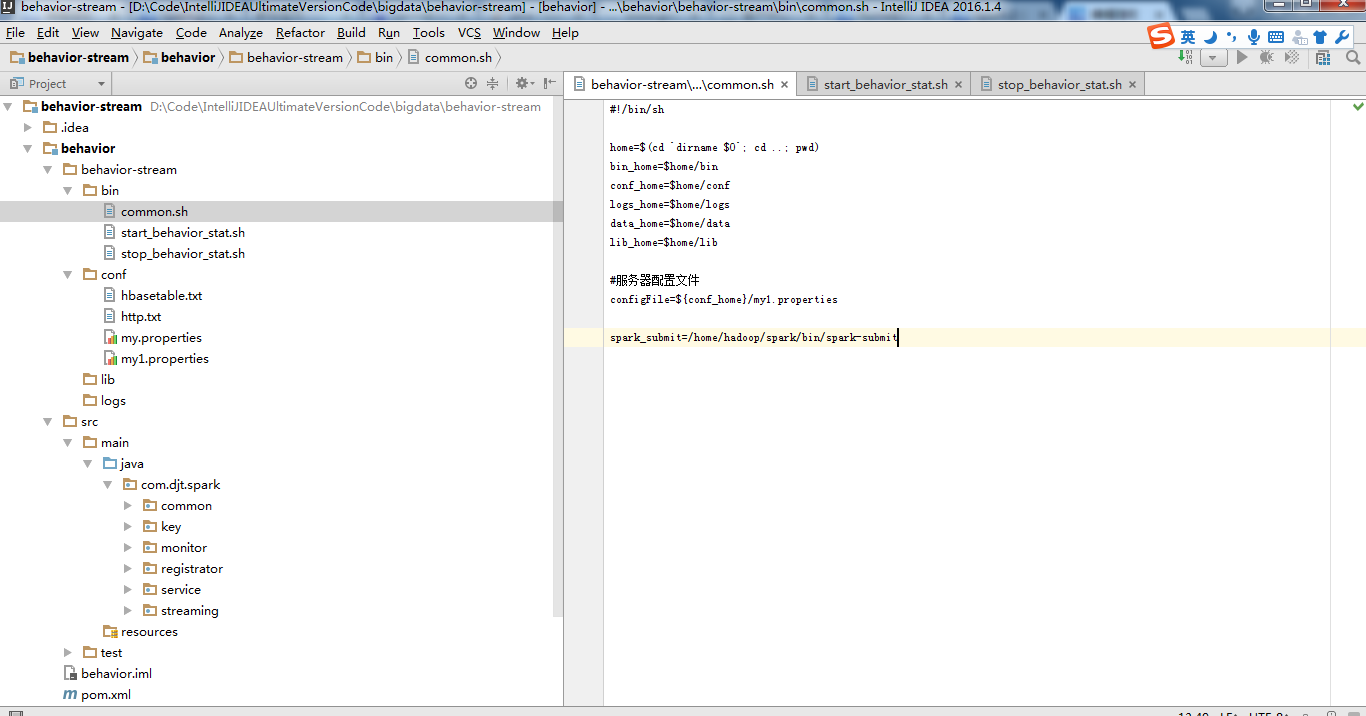
Task: Click the green Run play icon
Action: (x=1242, y=58)
